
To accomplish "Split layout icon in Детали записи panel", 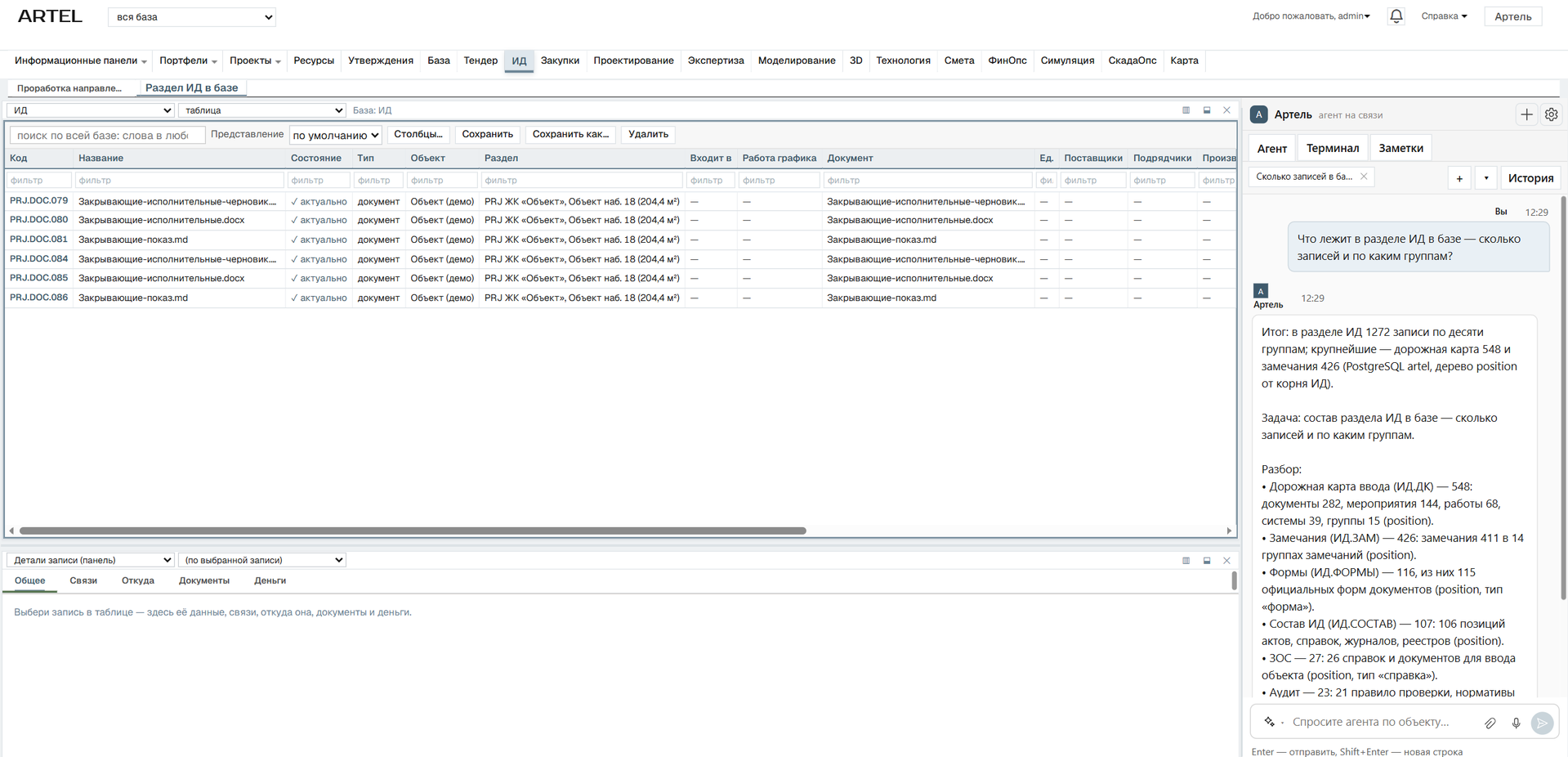I will [x=1186, y=561].
